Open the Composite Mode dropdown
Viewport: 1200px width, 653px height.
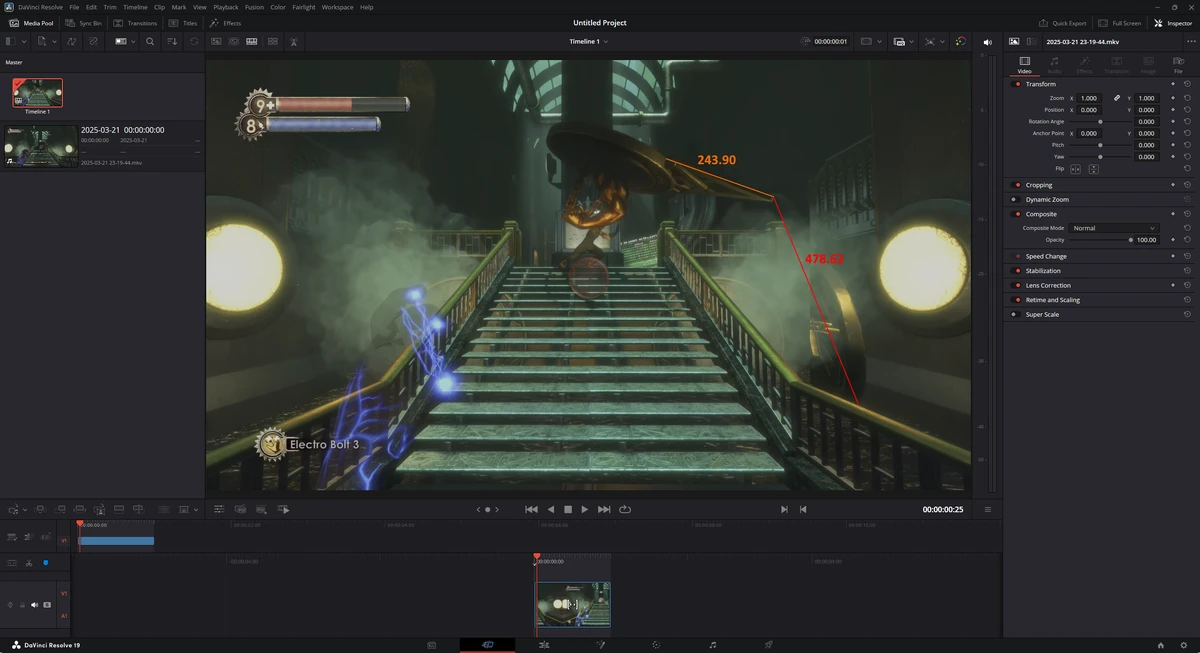1113,228
